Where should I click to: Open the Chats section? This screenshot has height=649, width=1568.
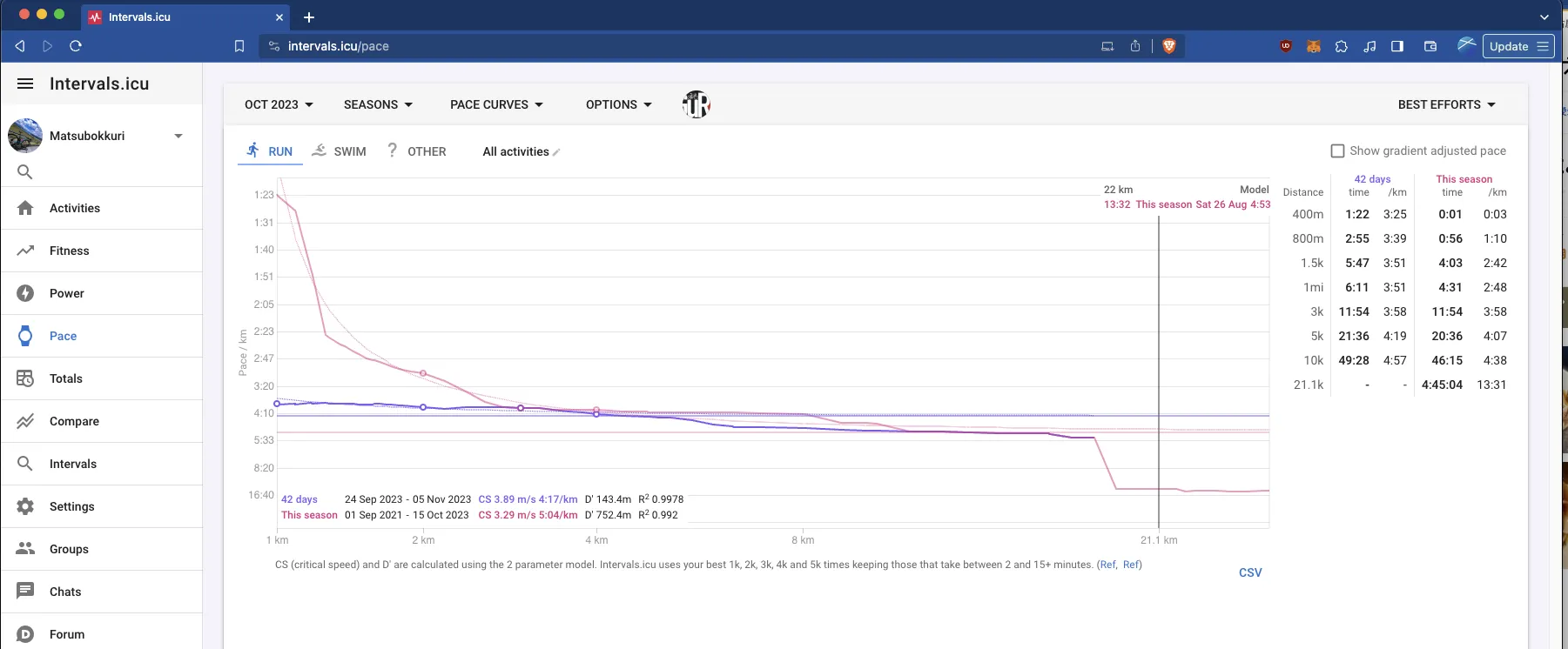[65, 592]
